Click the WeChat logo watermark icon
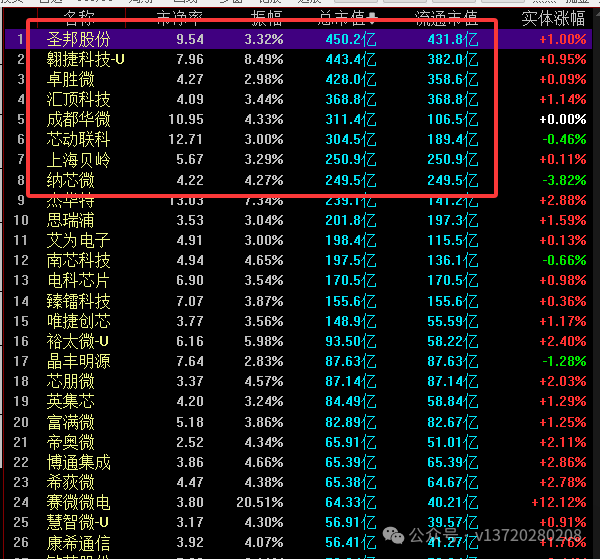The image size is (600, 559). (x=393, y=535)
